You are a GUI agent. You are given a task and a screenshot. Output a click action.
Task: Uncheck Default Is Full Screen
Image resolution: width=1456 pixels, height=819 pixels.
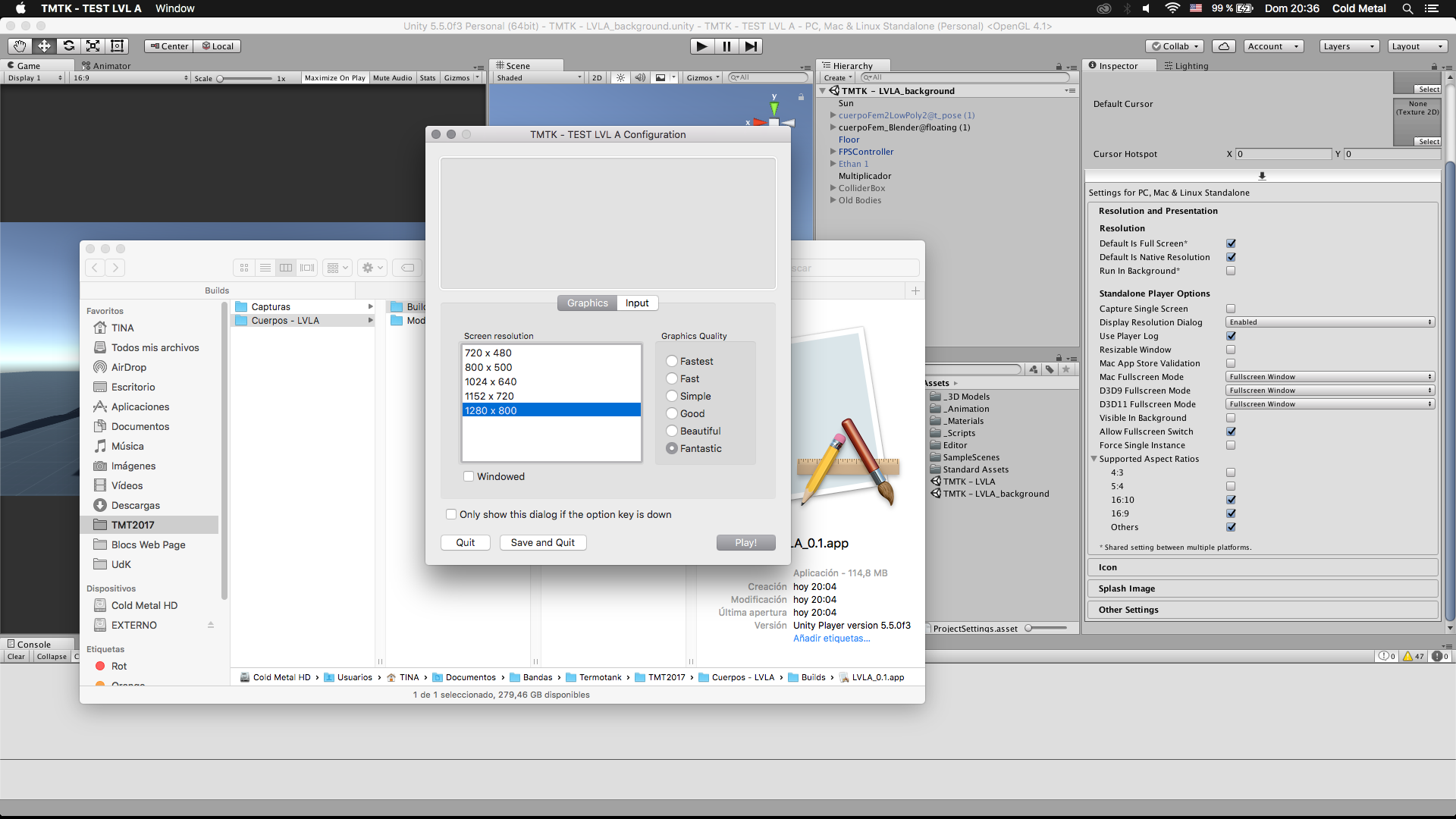pyautogui.click(x=1231, y=243)
